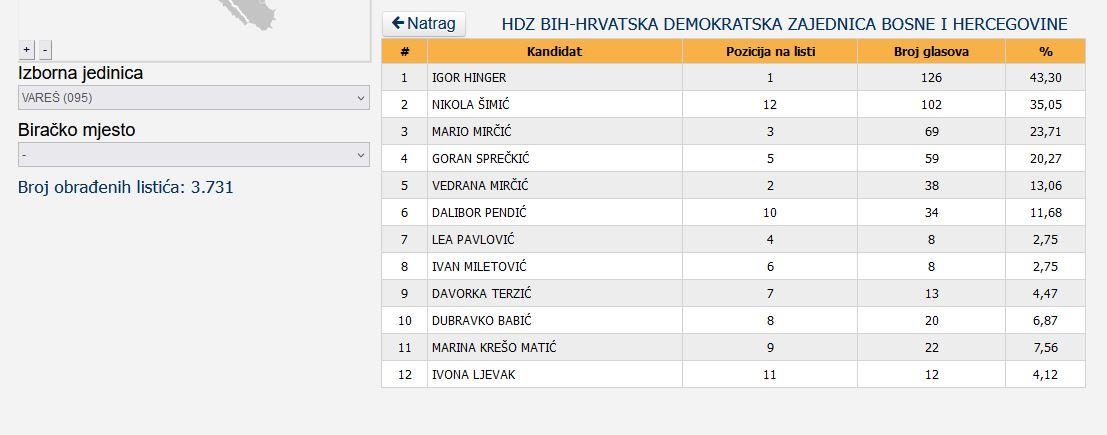Click the % column header
1107x435 pixels.
click(x=1046, y=52)
